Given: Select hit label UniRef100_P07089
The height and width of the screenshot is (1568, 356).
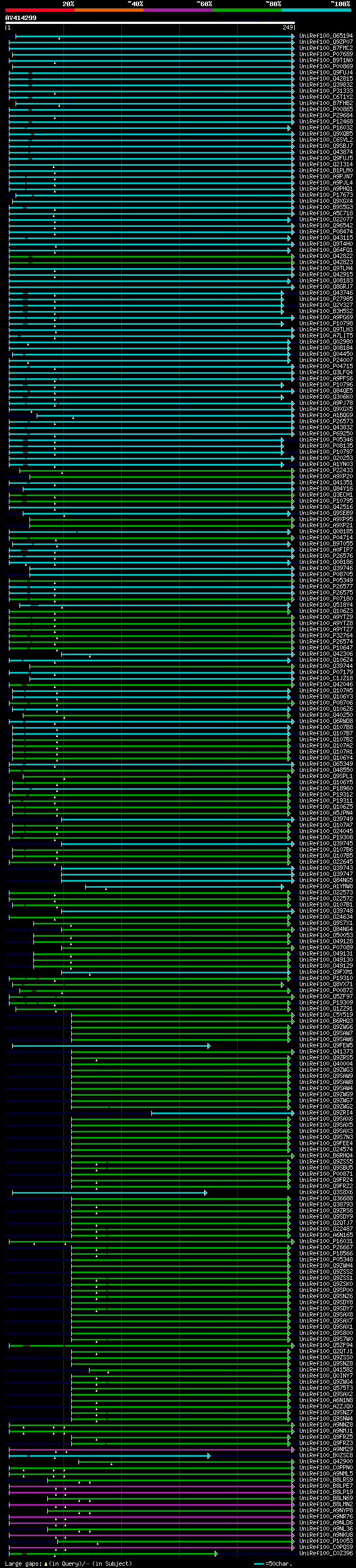Looking at the screenshot, I should tap(326, 948).
